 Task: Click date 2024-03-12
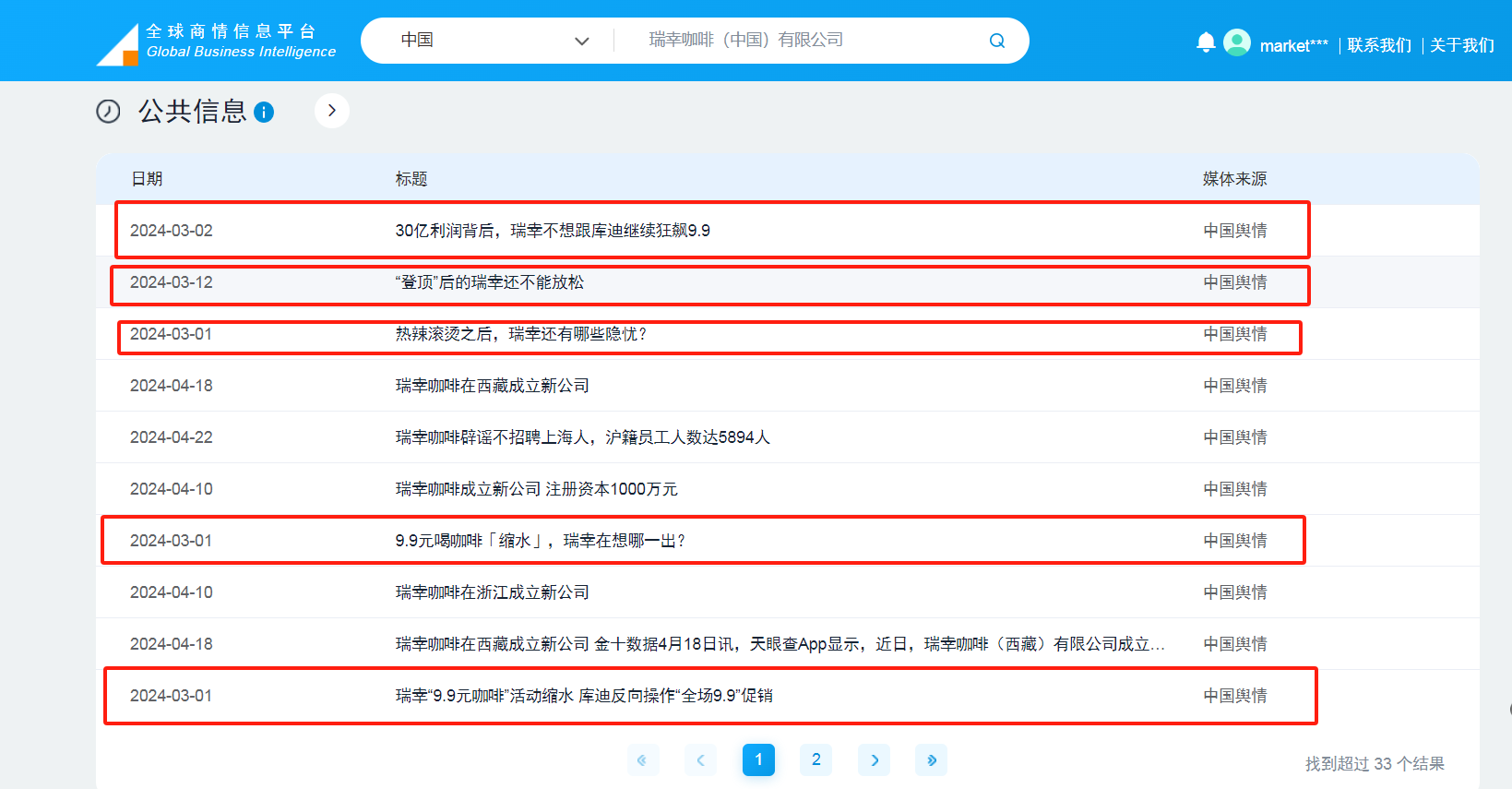click(x=172, y=282)
